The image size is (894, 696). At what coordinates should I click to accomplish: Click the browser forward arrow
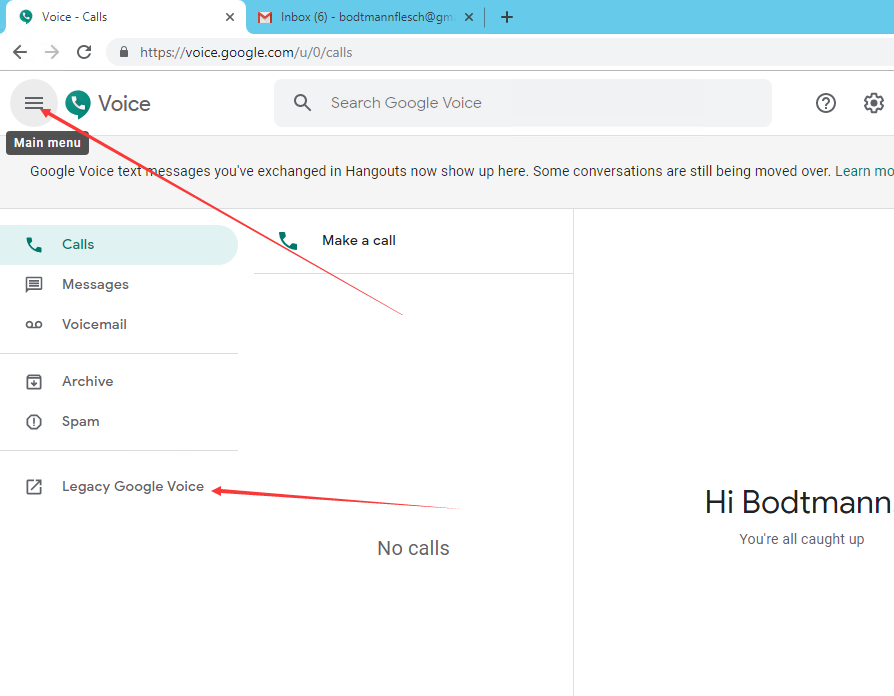point(52,52)
